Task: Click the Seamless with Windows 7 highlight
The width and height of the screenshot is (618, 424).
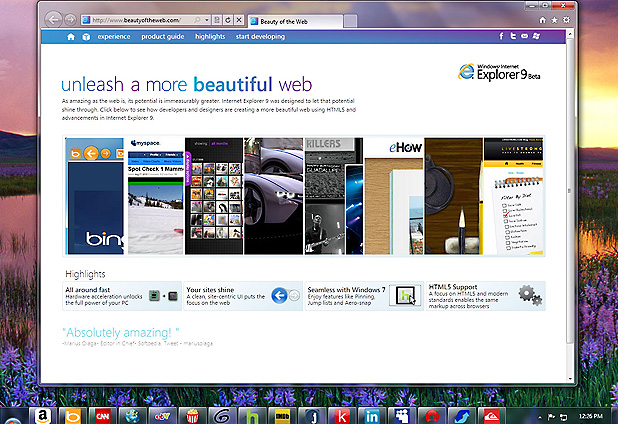Action: (x=364, y=296)
